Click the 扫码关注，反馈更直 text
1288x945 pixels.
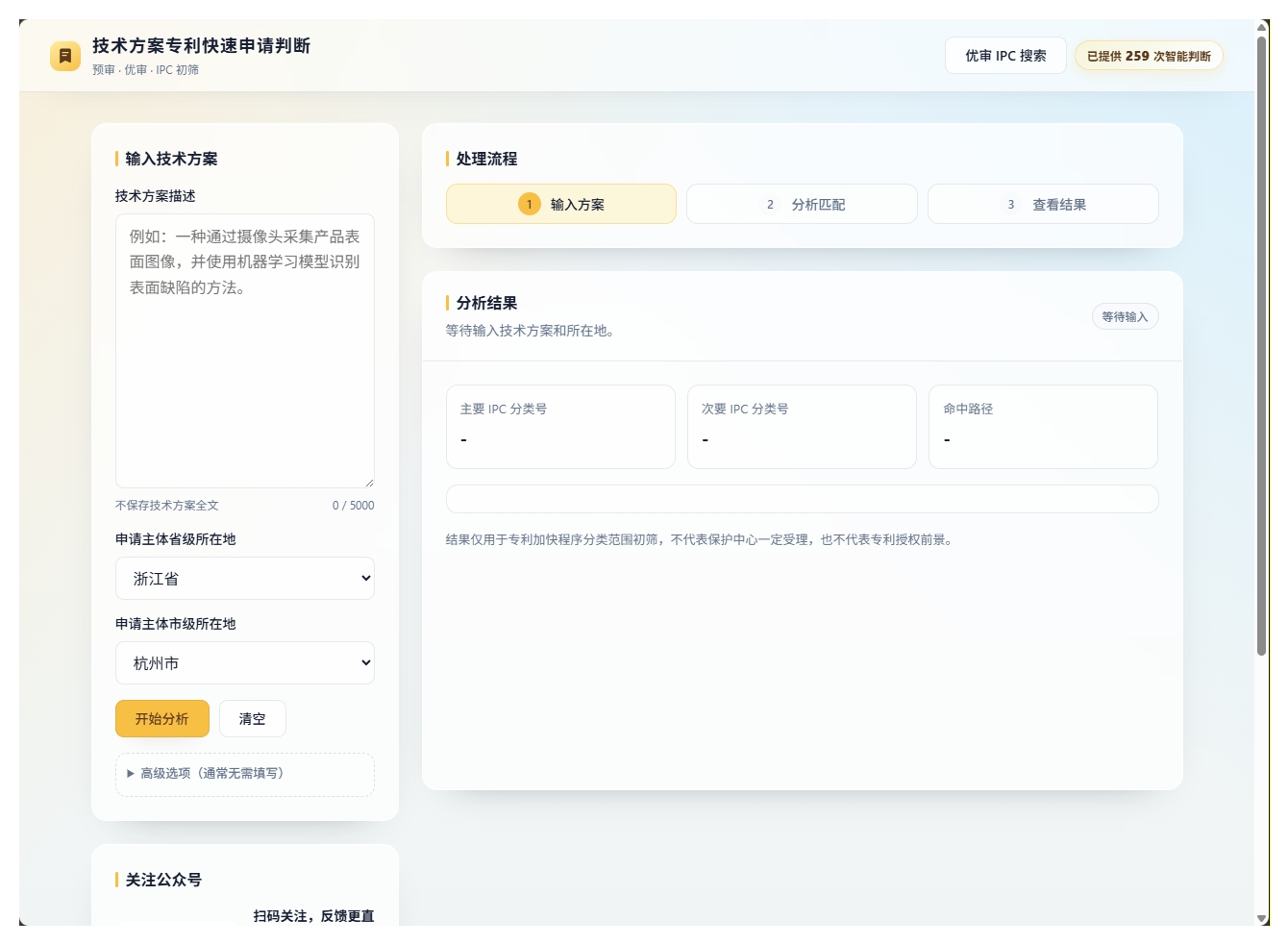tap(313, 916)
